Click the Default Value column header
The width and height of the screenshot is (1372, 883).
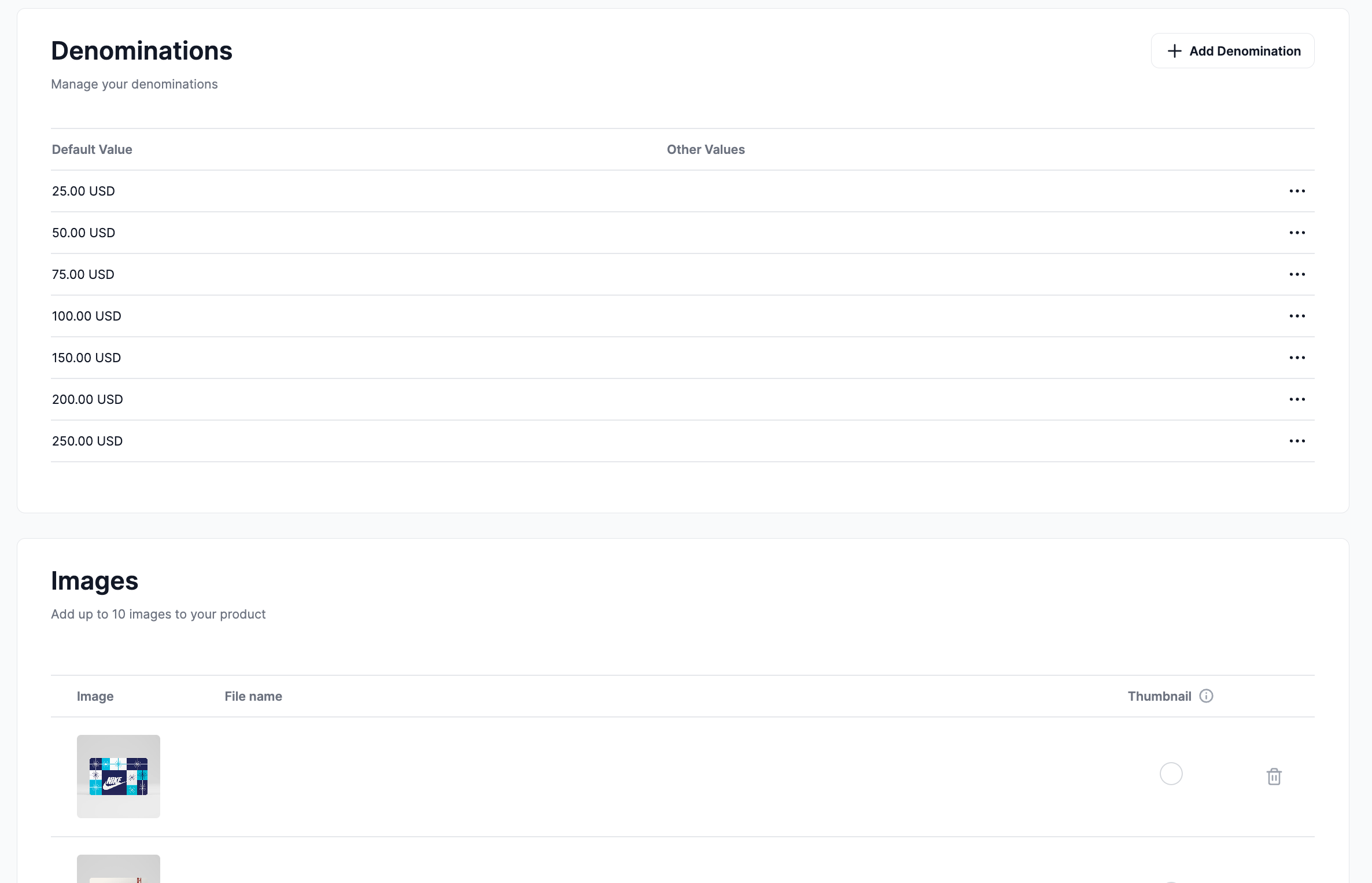(x=91, y=149)
